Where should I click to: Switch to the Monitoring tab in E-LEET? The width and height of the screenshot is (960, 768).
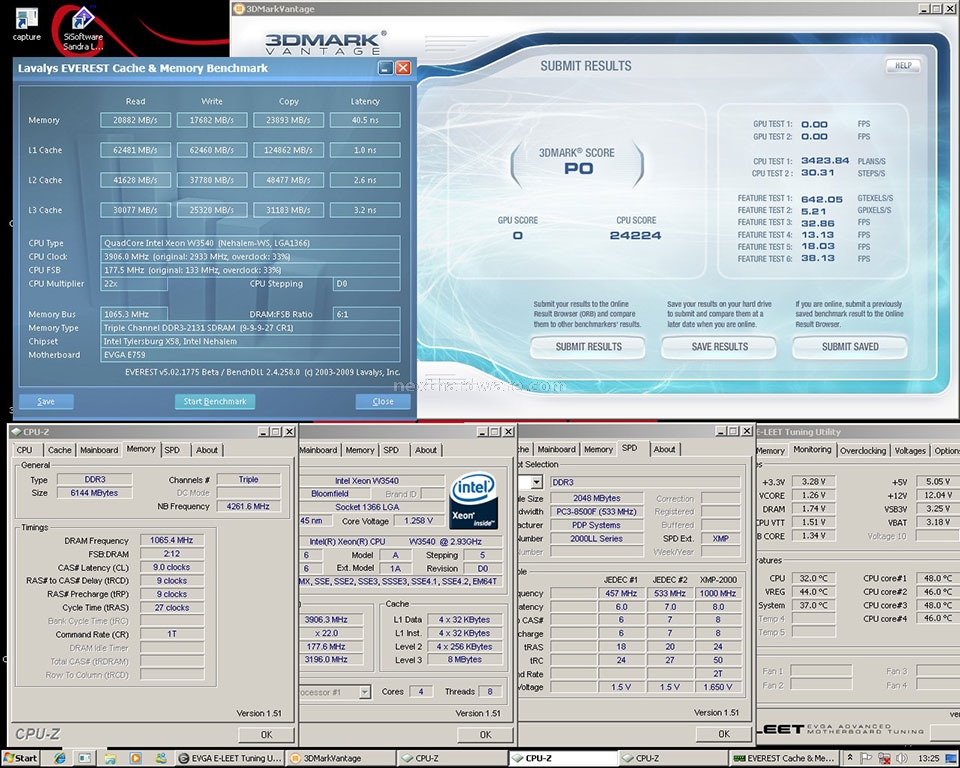812,449
